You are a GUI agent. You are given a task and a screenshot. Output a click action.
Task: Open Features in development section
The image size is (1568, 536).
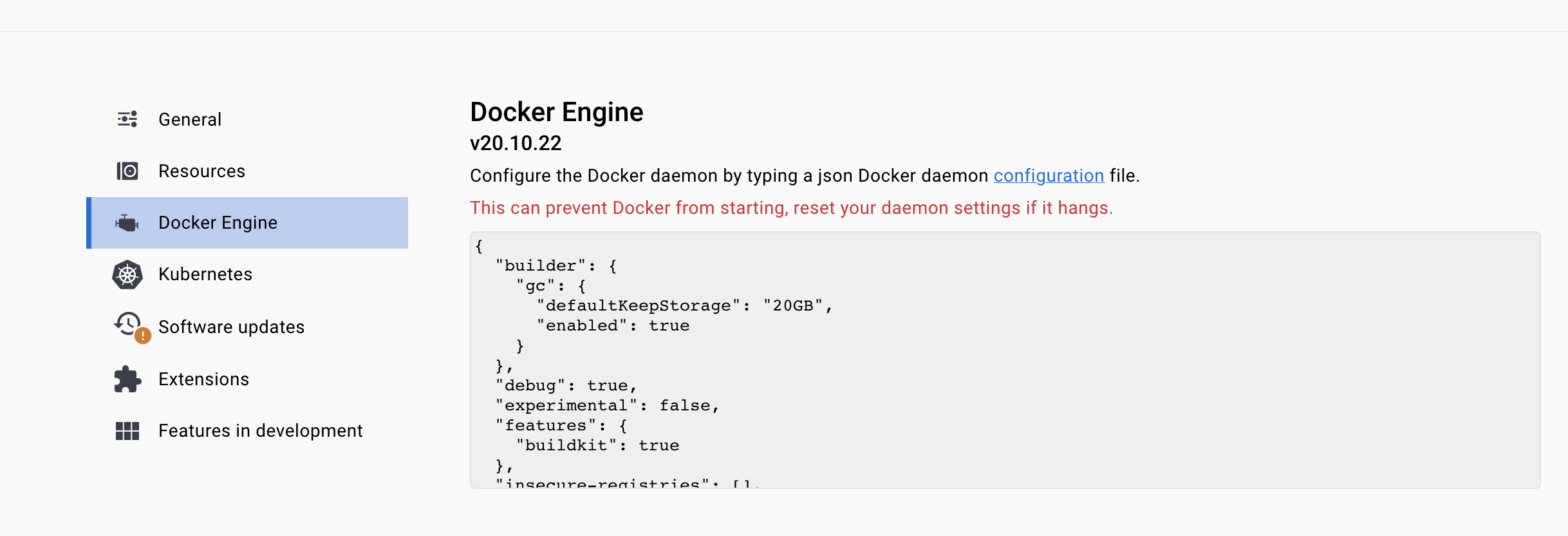pos(247,430)
